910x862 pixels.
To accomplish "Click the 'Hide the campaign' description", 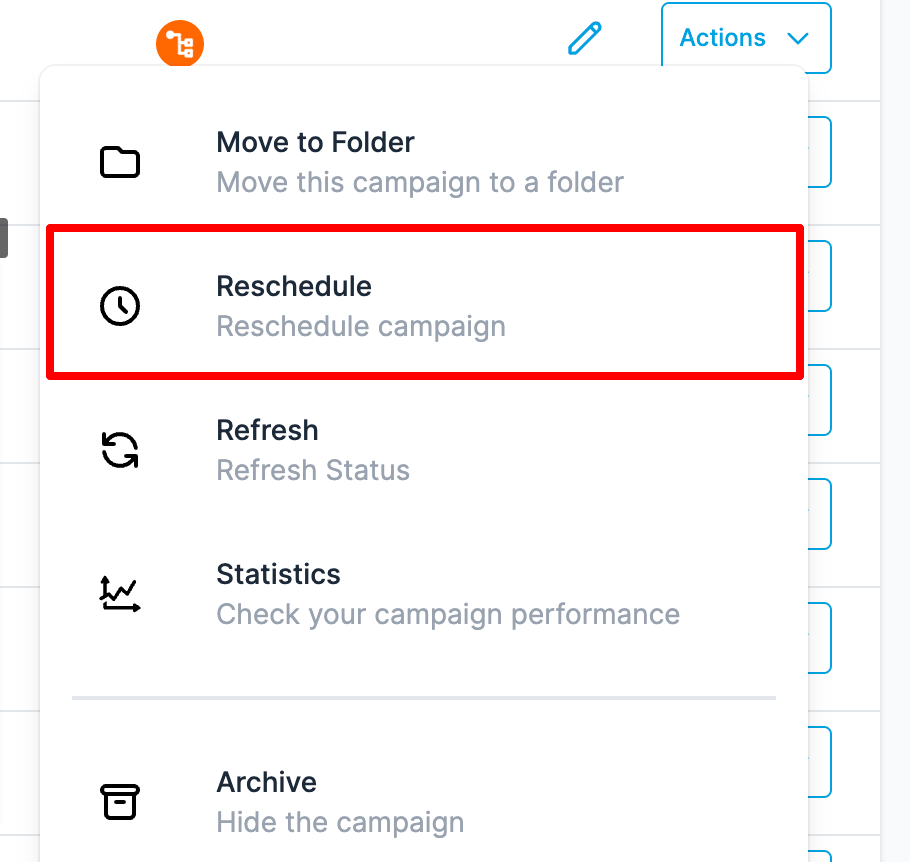I will [340, 823].
